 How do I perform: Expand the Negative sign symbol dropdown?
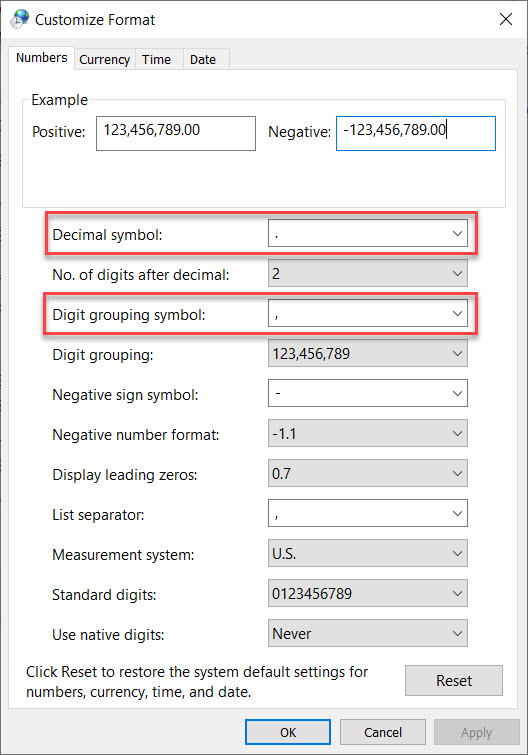pos(368,393)
